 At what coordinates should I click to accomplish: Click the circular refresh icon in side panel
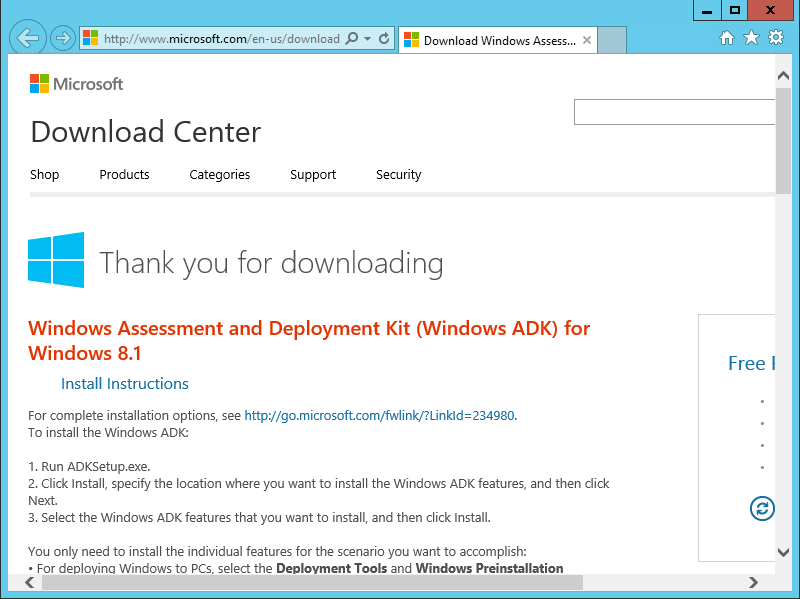click(x=762, y=508)
